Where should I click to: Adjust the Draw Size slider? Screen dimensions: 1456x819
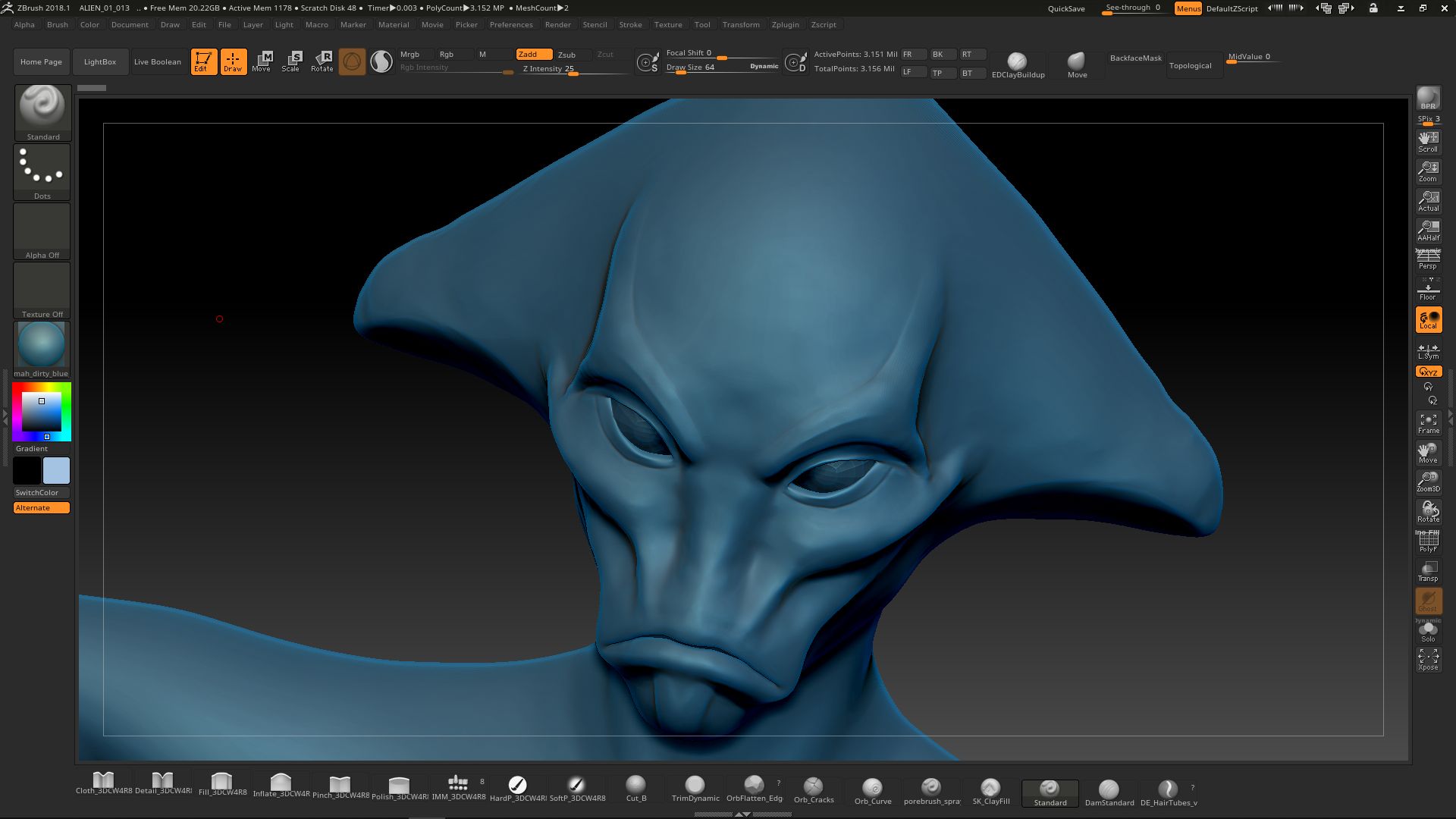pos(722,67)
